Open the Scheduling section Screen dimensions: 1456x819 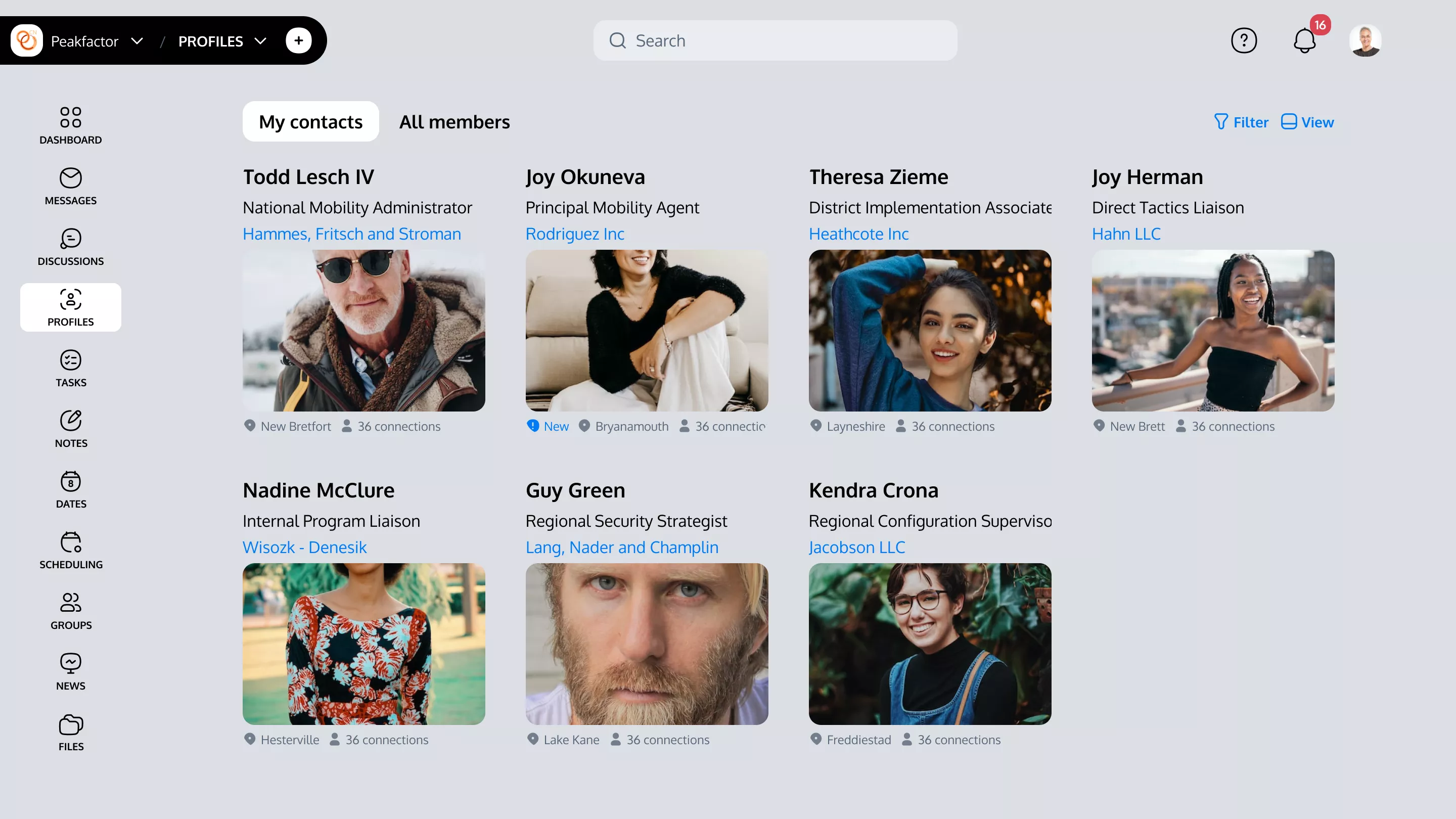pyautogui.click(x=70, y=550)
